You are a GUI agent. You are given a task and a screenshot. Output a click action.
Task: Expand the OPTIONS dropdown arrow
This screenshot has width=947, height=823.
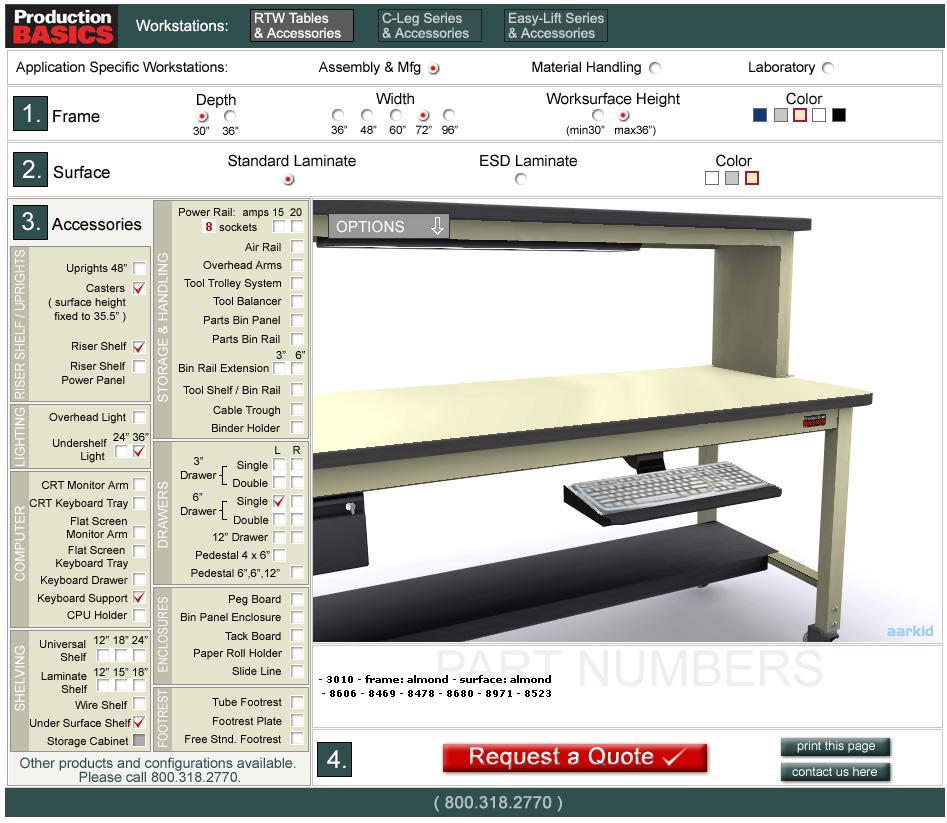click(x=437, y=226)
